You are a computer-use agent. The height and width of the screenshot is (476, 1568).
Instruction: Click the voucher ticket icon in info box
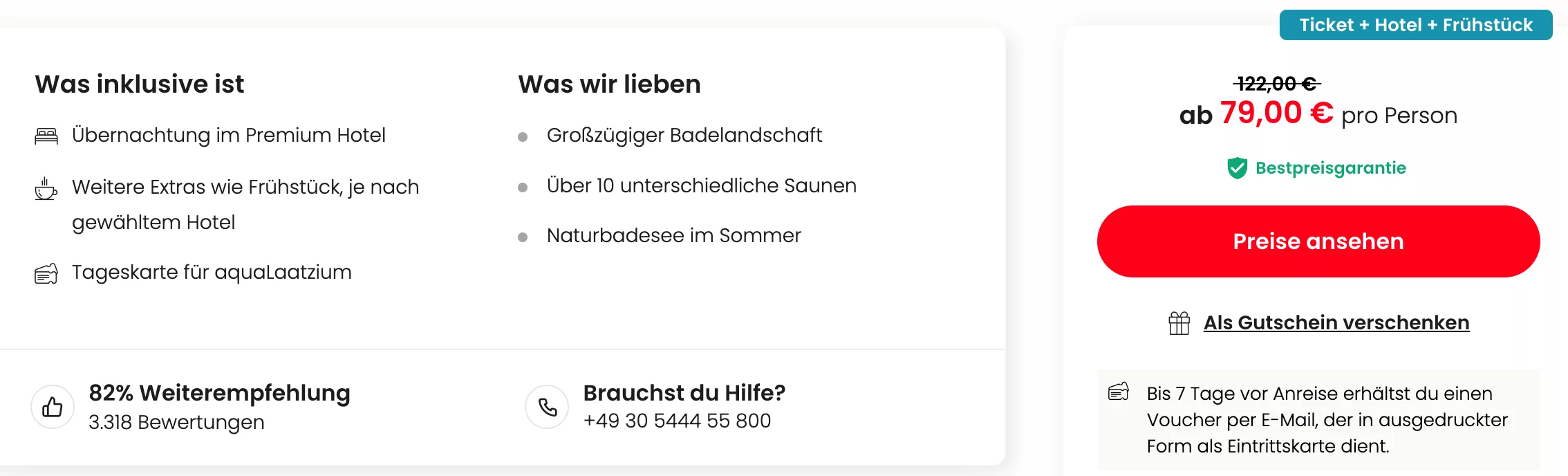(1118, 392)
